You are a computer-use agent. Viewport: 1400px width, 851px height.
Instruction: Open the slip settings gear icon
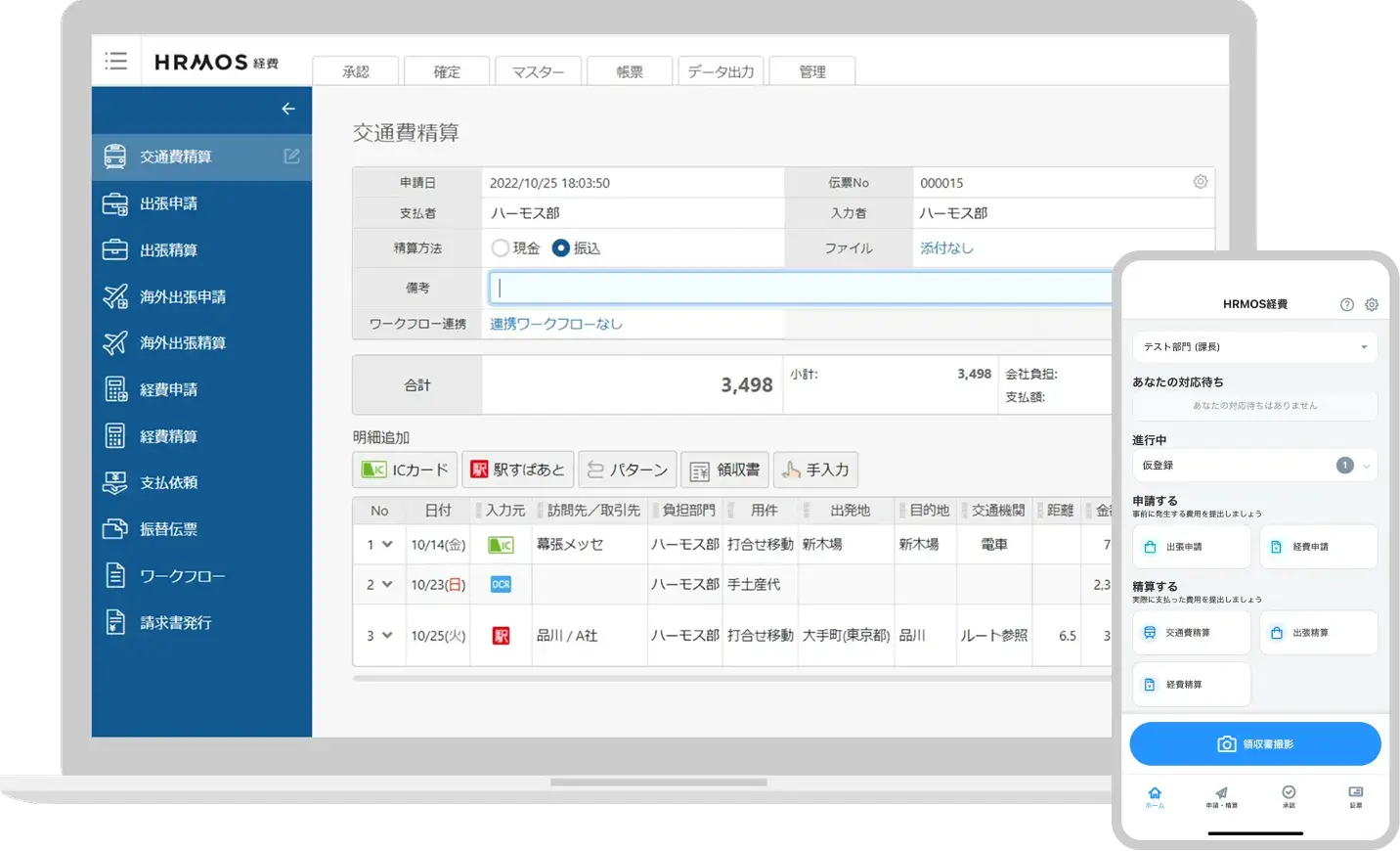[1200, 182]
